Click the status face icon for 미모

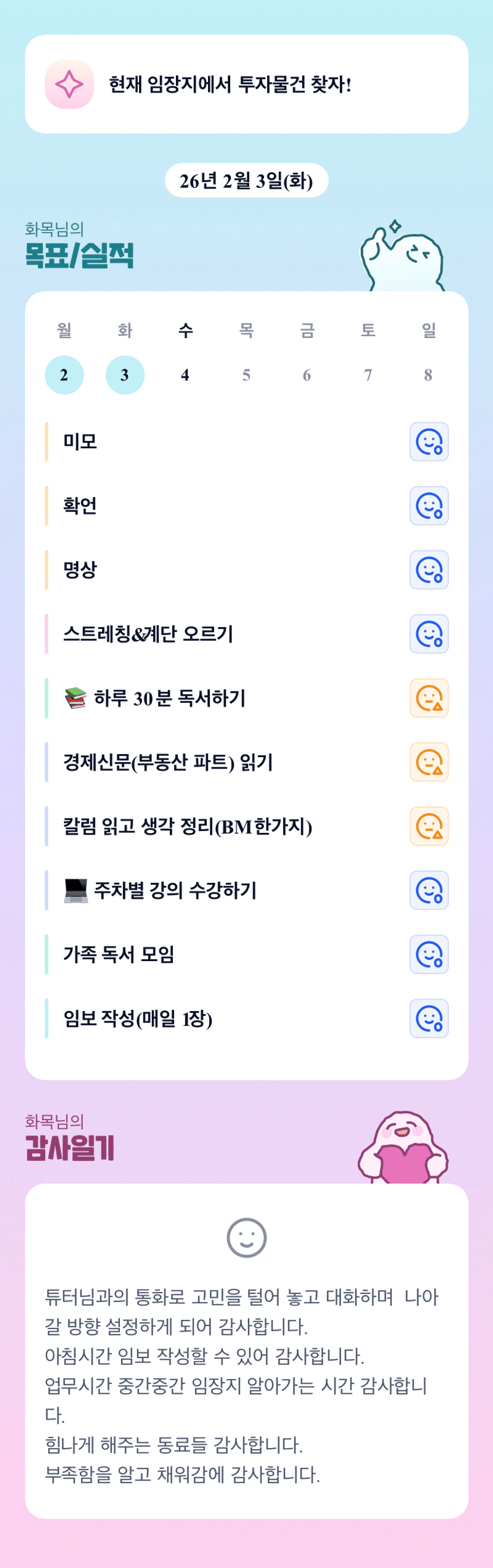pos(429,442)
